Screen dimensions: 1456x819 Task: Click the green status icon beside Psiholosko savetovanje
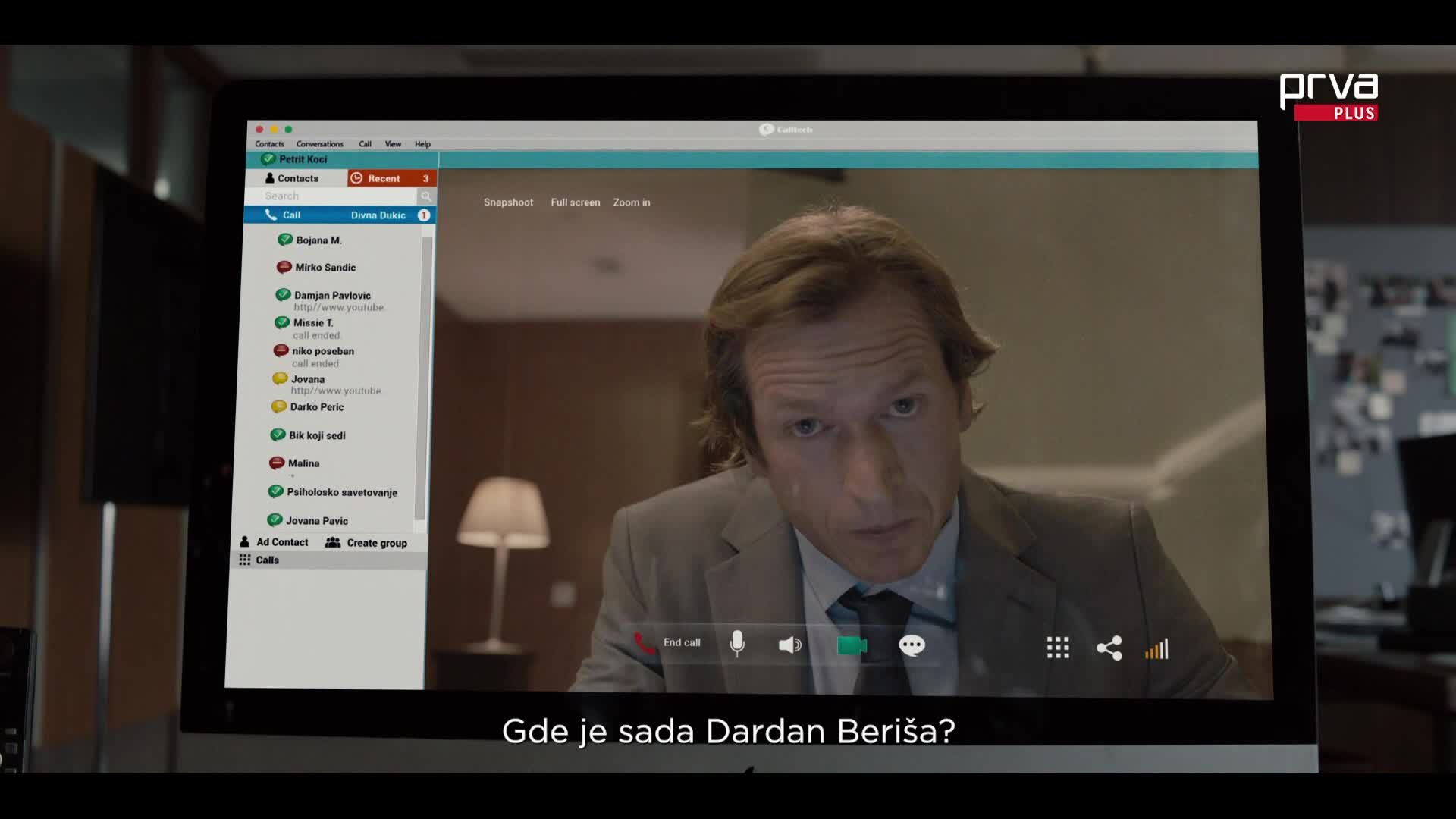pos(276,491)
